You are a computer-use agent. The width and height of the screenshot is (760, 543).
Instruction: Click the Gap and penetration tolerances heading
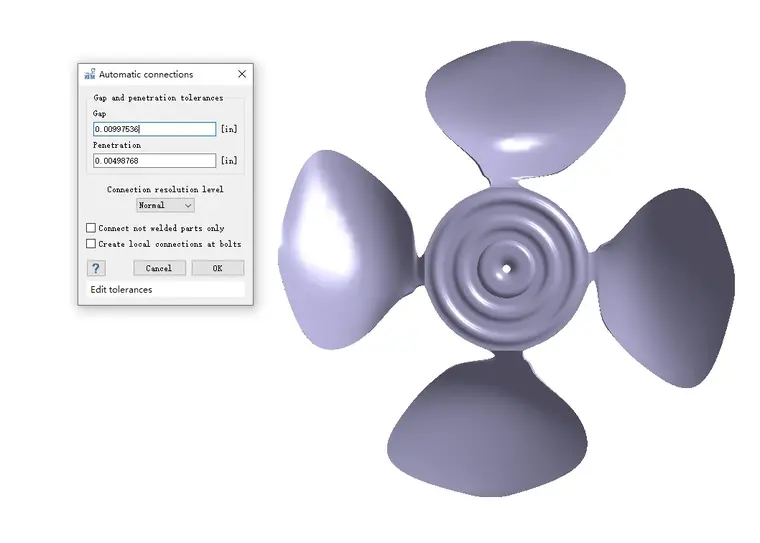tap(158, 98)
